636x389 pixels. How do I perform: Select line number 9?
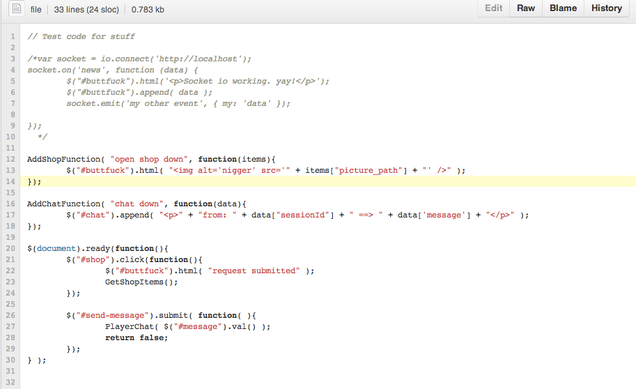[x=13, y=126]
